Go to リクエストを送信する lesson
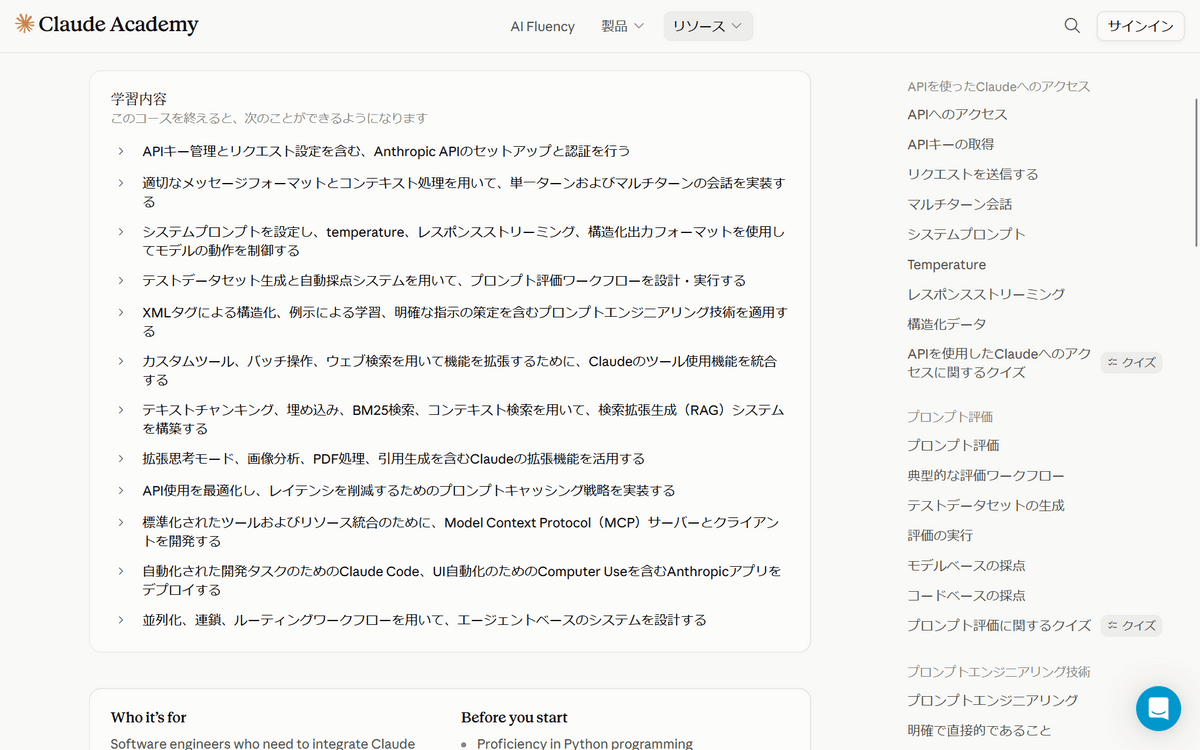This screenshot has width=1200, height=750. pyautogui.click(x=972, y=174)
